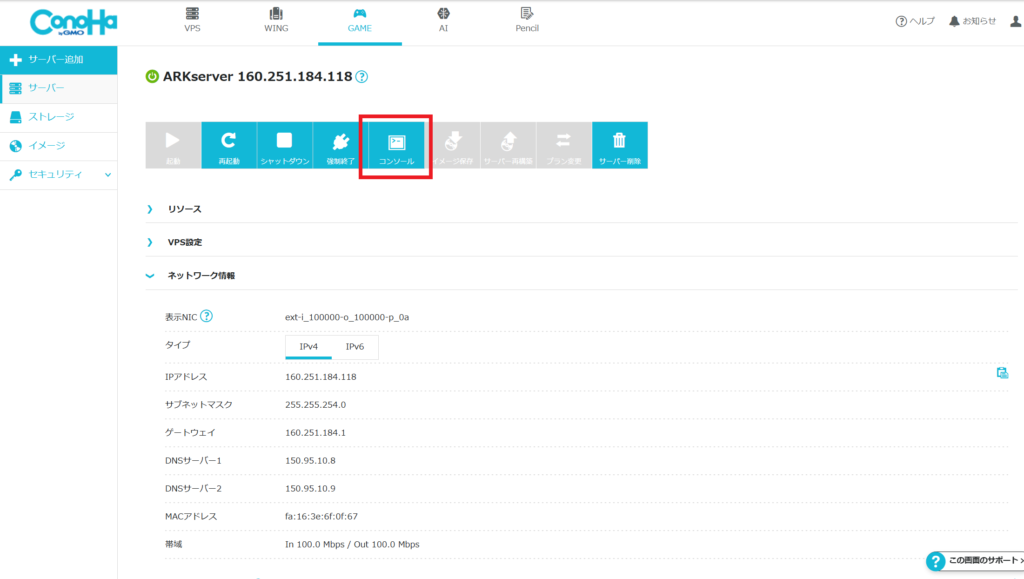Click the サーバー追加 button
The image size is (1024, 579).
coord(58,60)
